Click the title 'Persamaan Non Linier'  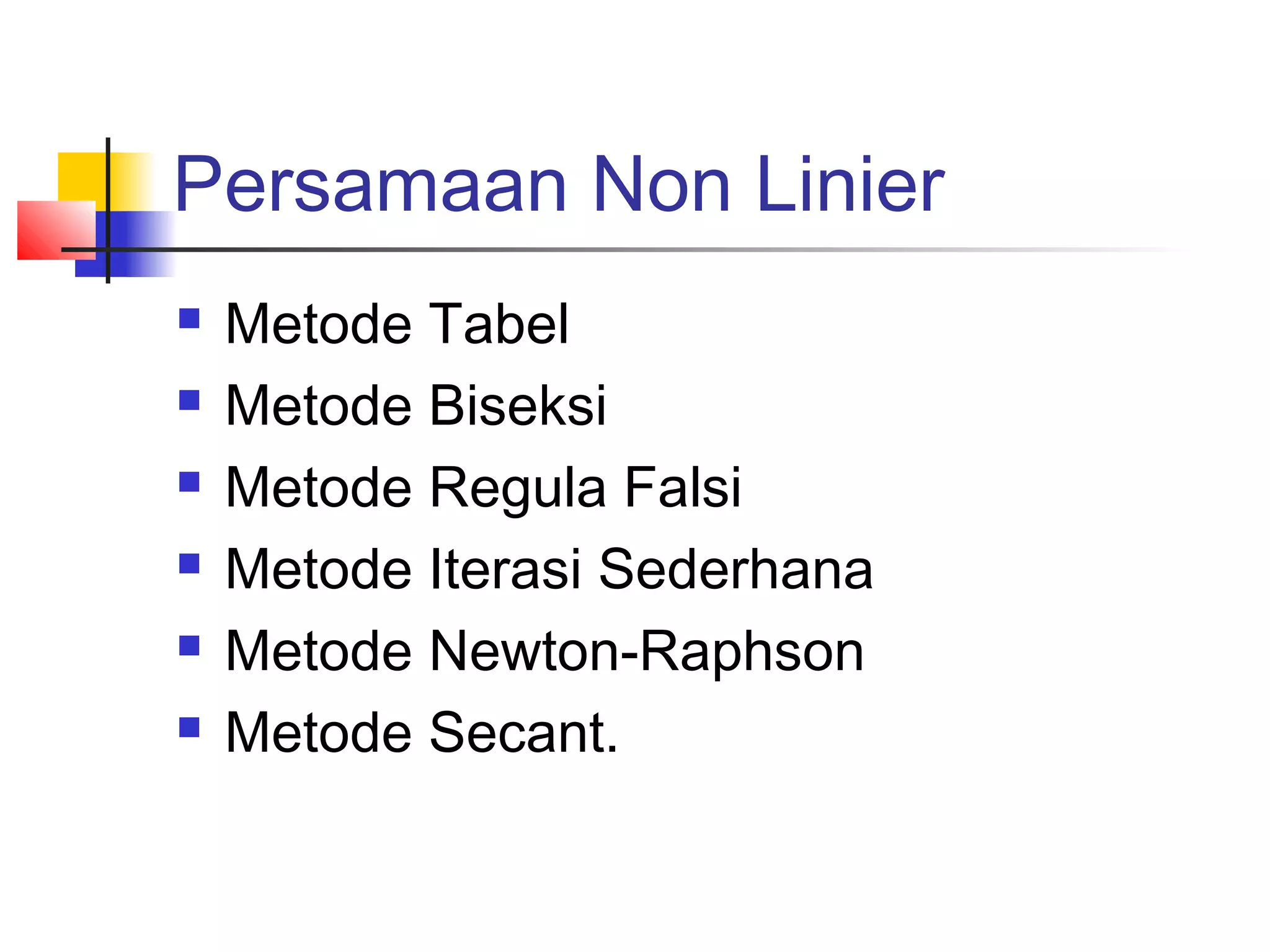click(x=559, y=184)
